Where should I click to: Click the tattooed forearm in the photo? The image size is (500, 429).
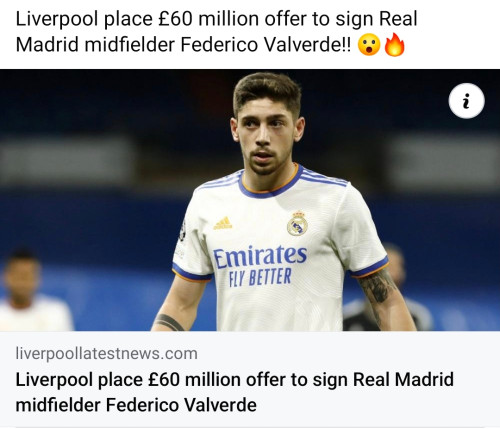click(x=383, y=298)
